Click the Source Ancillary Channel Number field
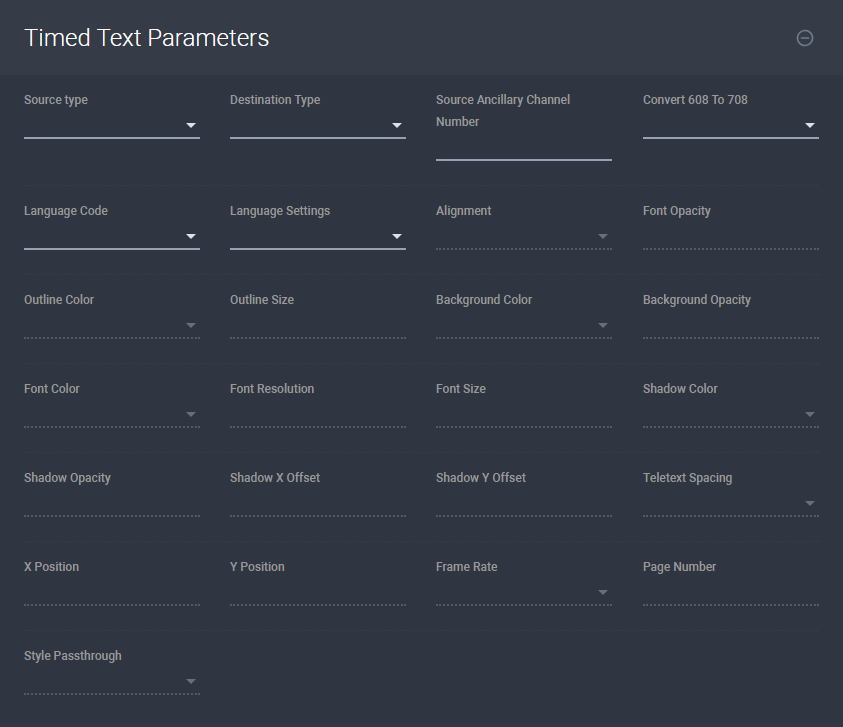The width and height of the screenshot is (843, 727). tap(523, 150)
